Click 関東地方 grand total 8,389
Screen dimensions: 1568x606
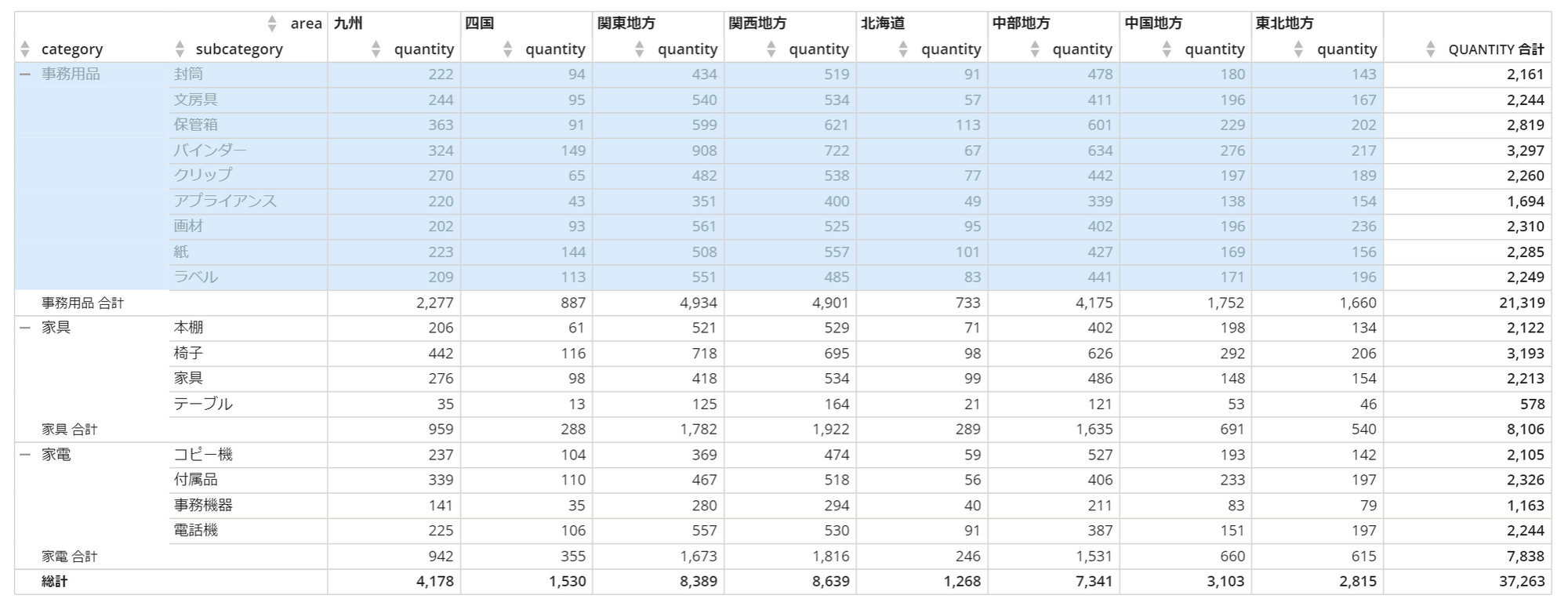click(x=697, y=582)
